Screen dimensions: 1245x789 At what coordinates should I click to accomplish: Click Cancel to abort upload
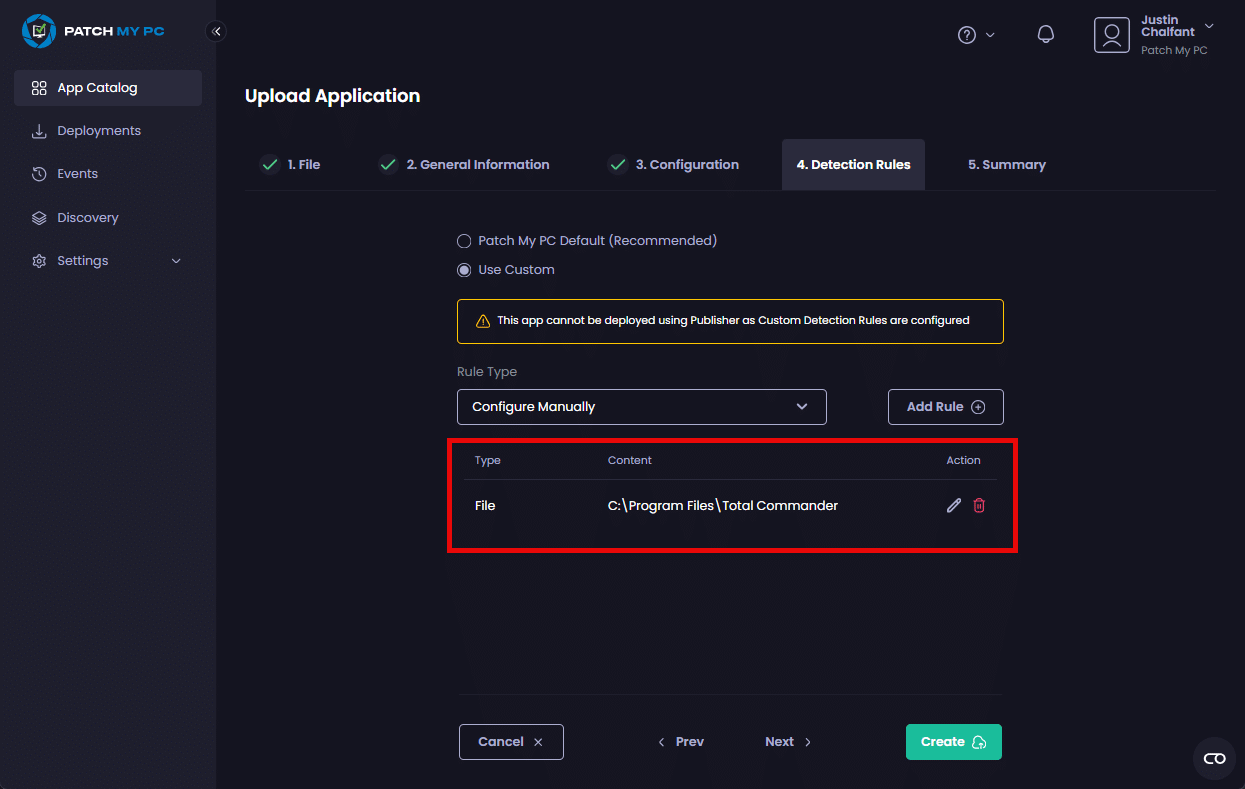click(x=511, y=742)
